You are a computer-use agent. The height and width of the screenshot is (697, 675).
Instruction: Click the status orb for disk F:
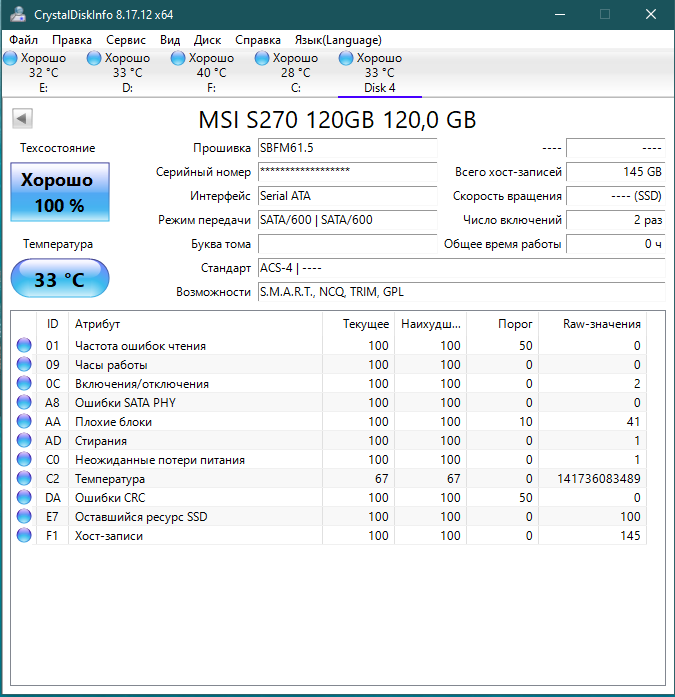[x=178, y=58]
